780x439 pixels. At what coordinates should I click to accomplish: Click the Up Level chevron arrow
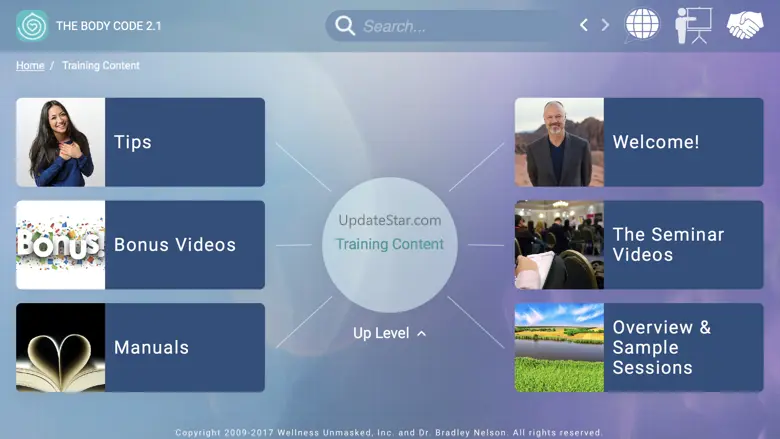pyautogui.click(x=421, y=334)
